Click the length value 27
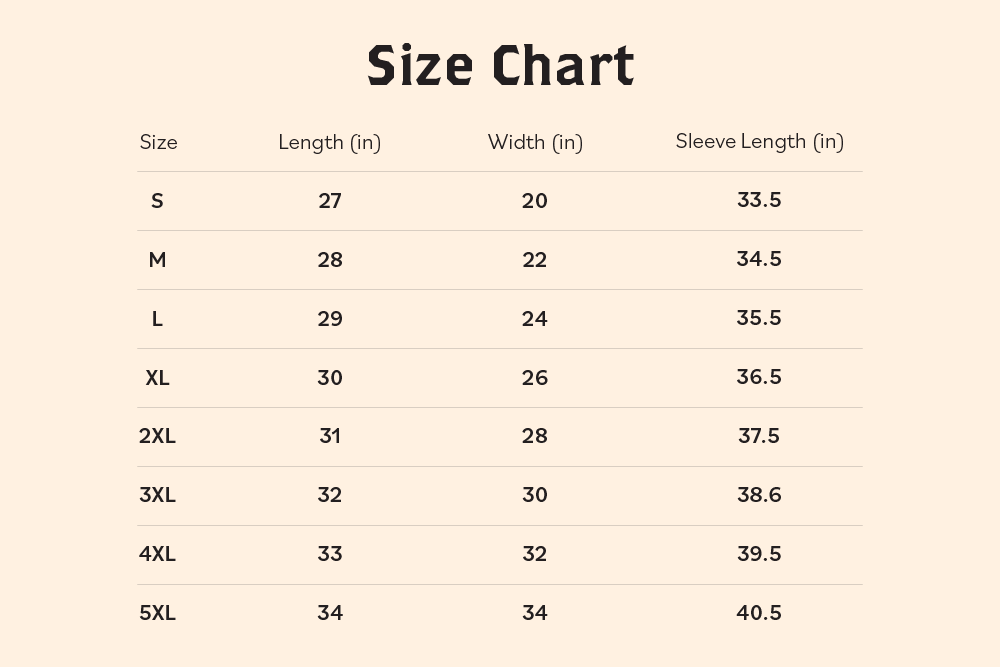Image resolution: width=1000 pixels, height=667 pixels. (x=330, y=201)
